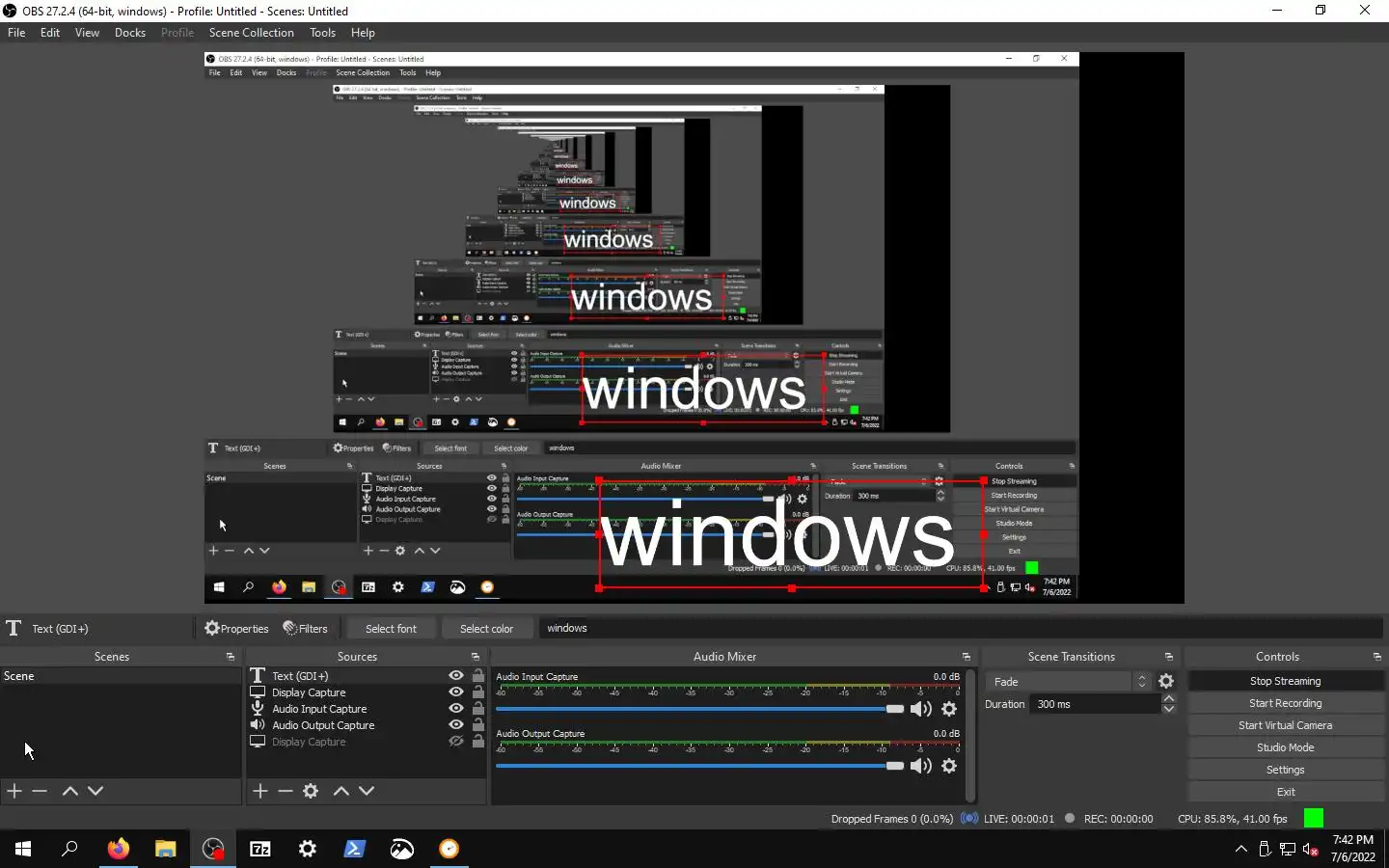Hide the Audio Input Capture source
Image resolution: width=1389 pixels, height=868 pixels.
click(x=456, y=709)
